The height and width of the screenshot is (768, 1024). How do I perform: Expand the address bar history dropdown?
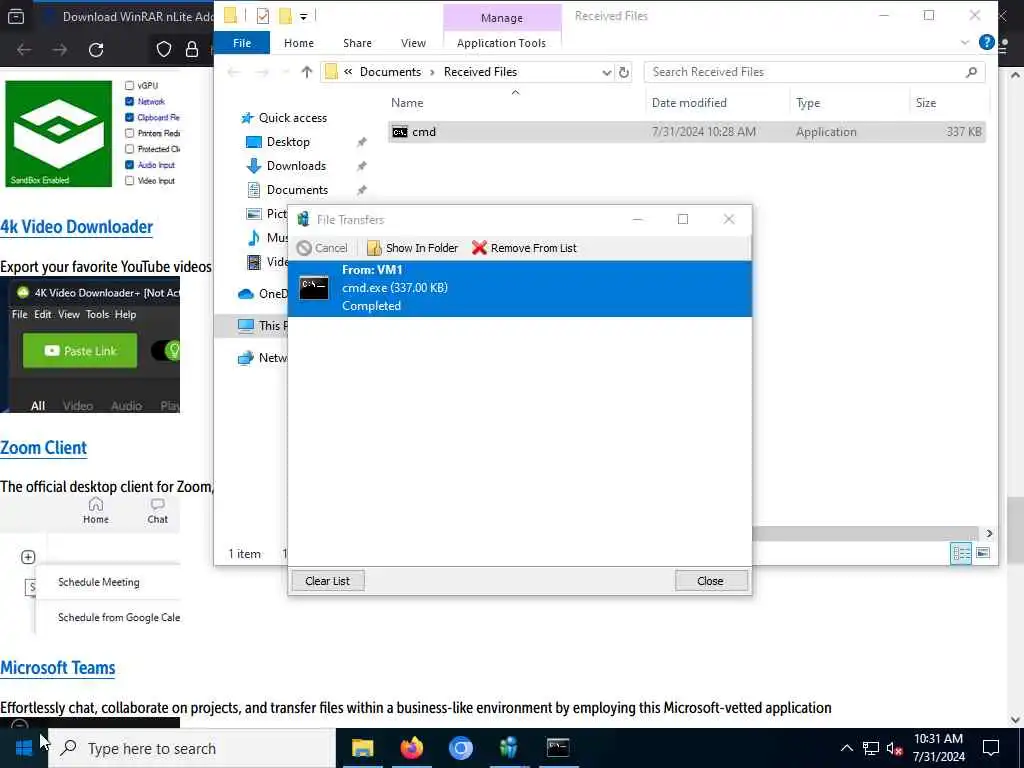tap(607, 72)
